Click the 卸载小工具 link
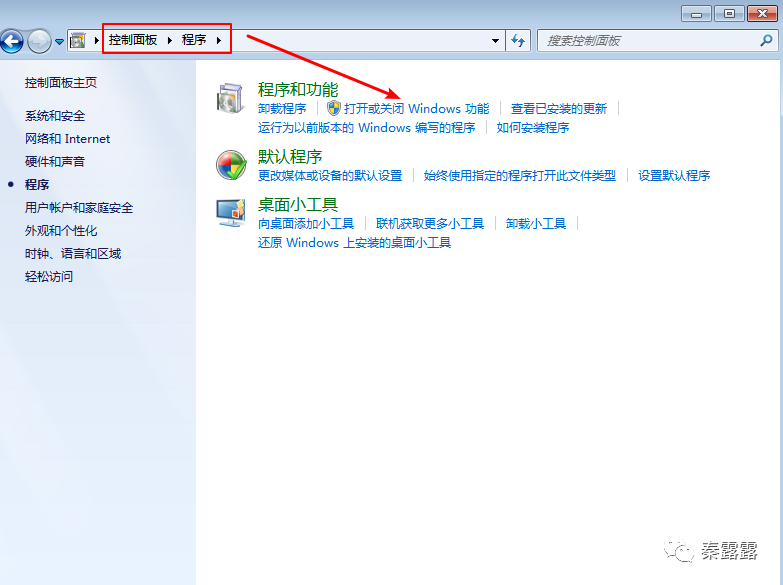Viewport: 783px width, 585px height. pyautogui.click(x=536, y=224)
